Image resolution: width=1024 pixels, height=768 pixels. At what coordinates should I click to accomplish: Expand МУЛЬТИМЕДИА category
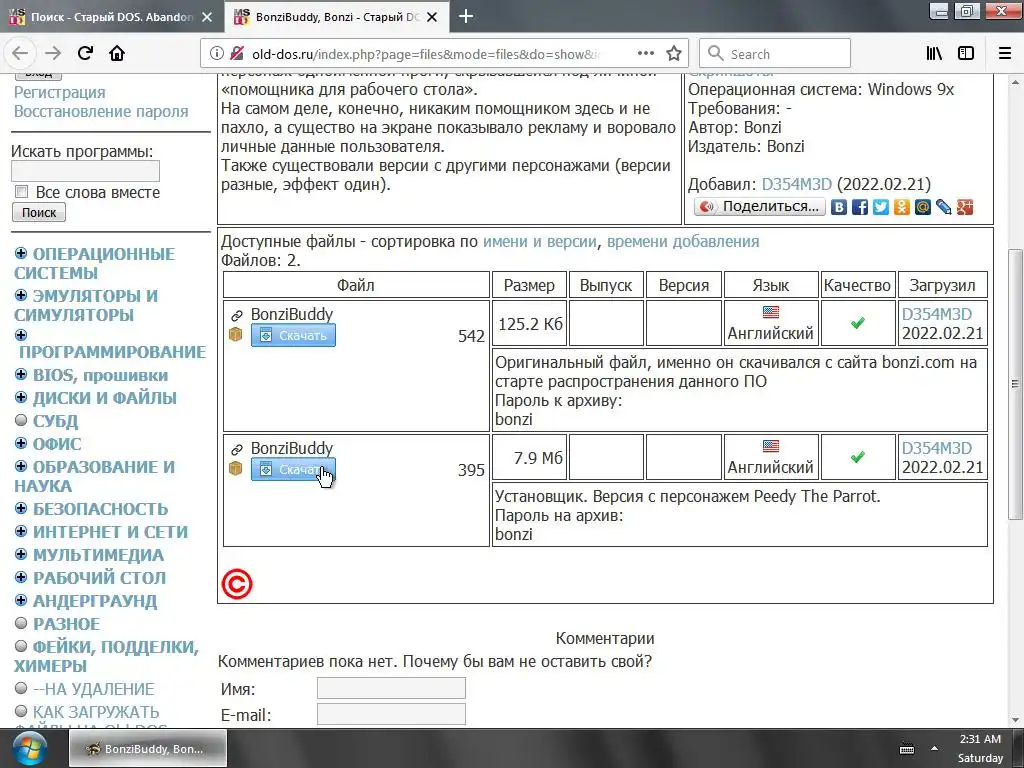click(x=21, y=554)
